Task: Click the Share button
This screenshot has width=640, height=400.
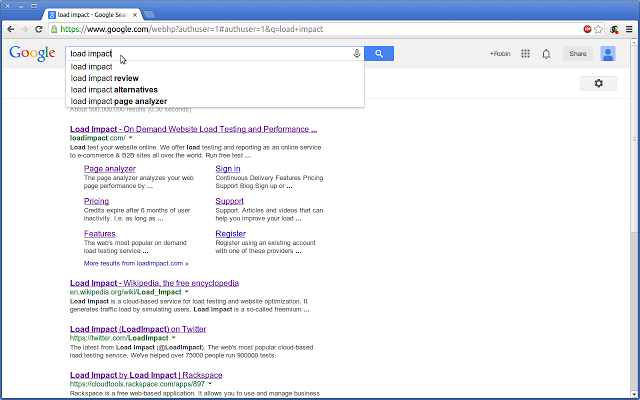Action: point(578,53)
